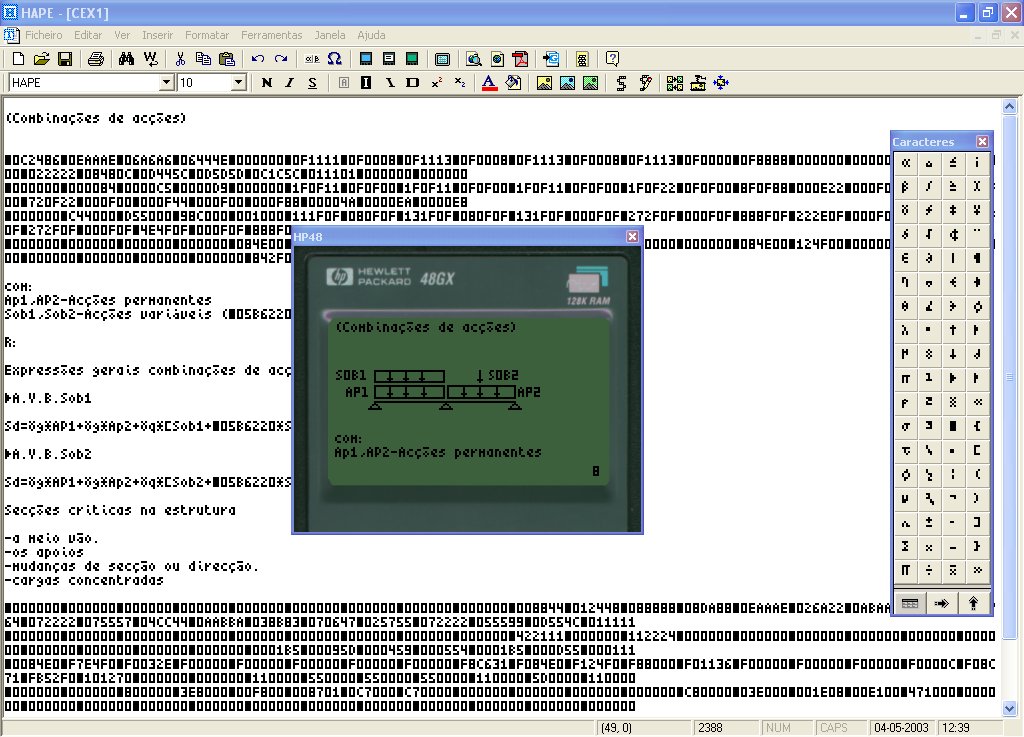Toggle bold (N) formatting

click(266, 82)
